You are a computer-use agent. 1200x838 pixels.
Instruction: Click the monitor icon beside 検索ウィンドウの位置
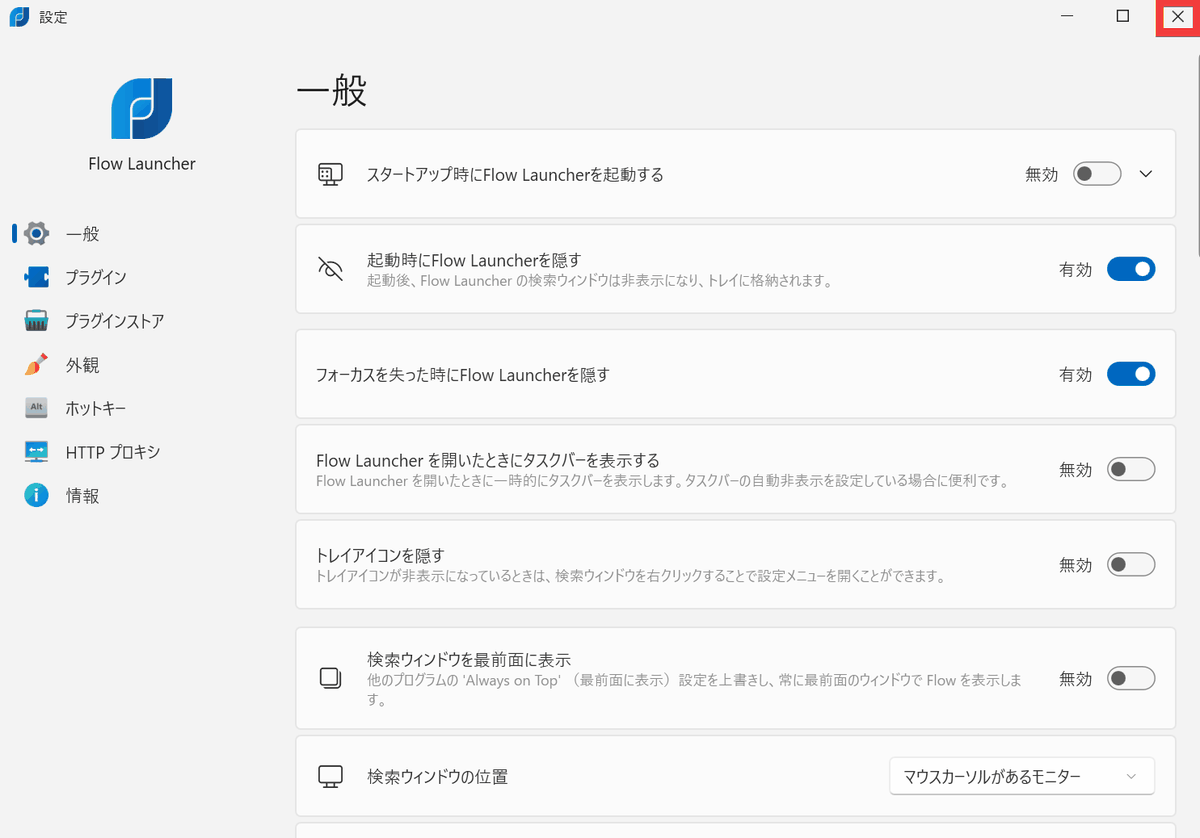(x=330, y=776)
